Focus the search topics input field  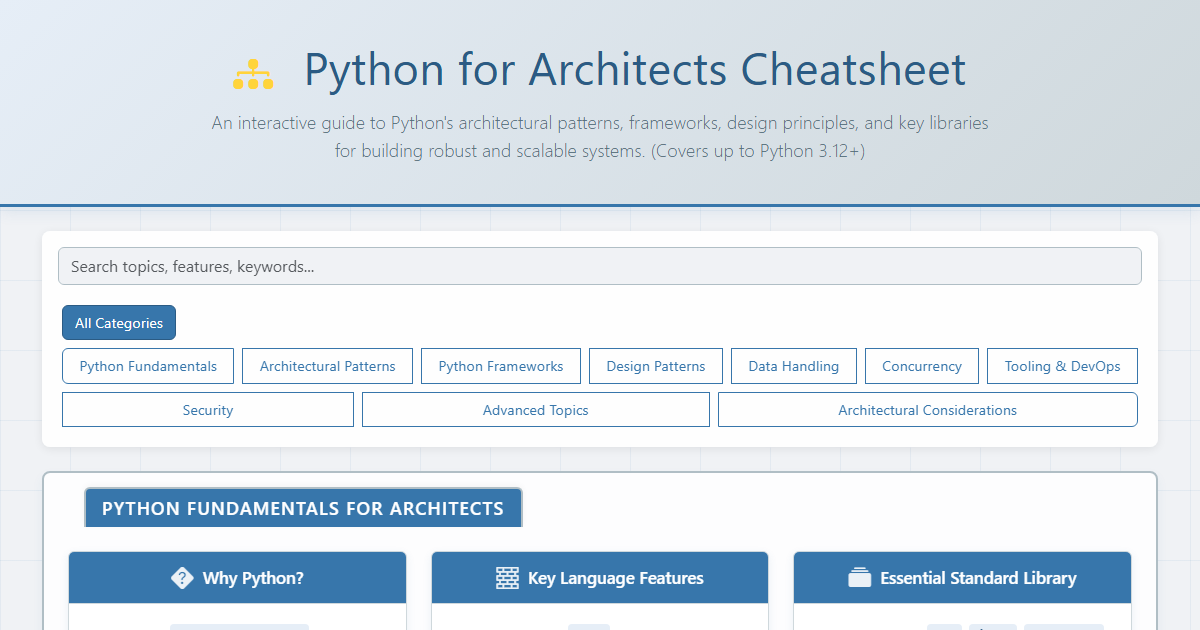point(600,266)
